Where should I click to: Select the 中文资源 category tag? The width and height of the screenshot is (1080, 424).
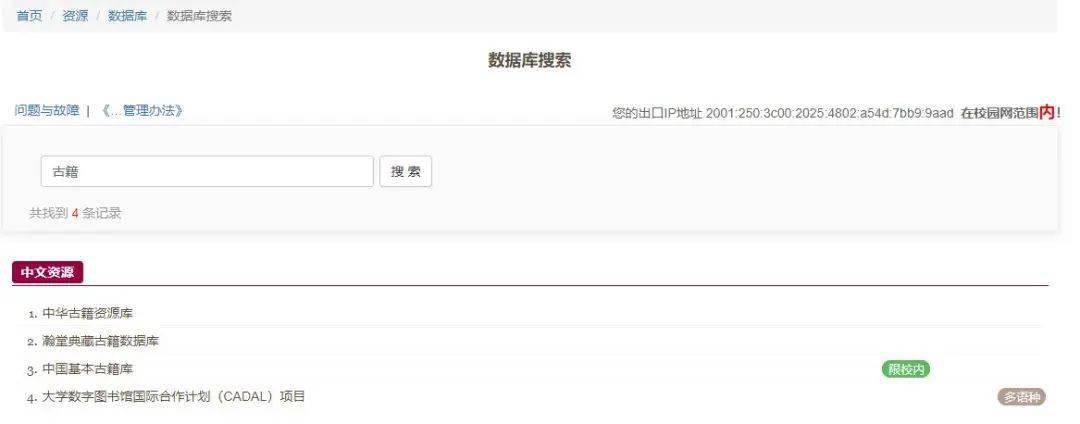click(48, 272)
